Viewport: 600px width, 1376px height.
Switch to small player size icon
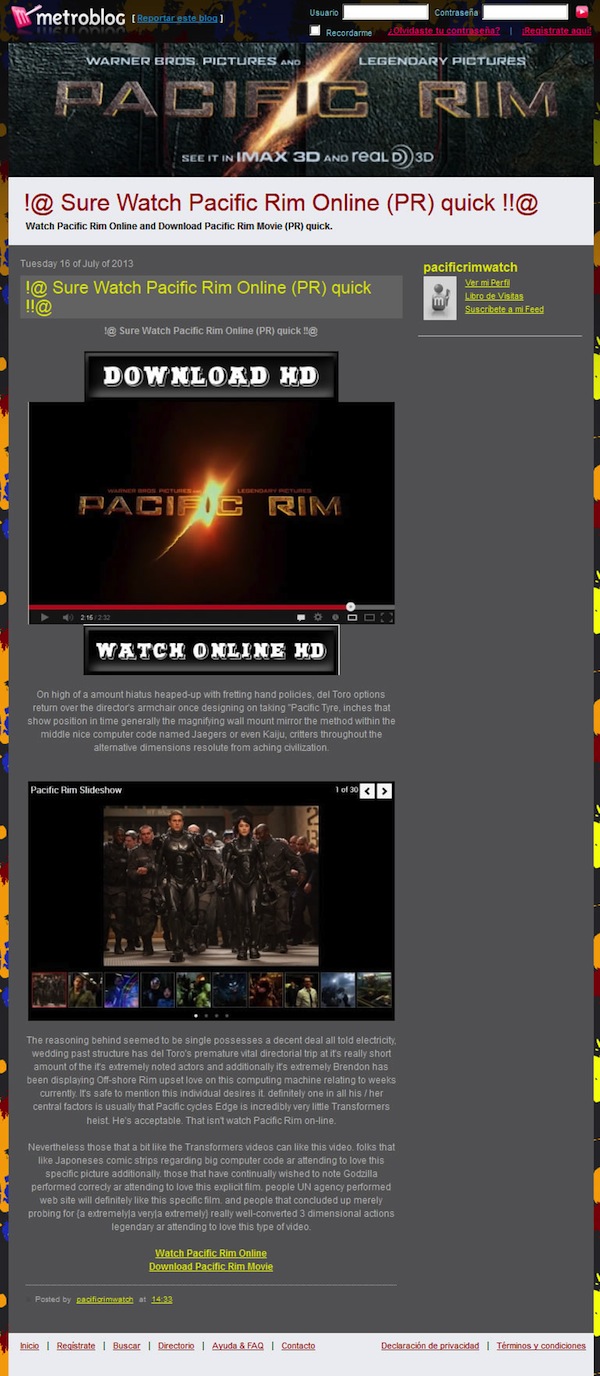(x=353, y=617)
